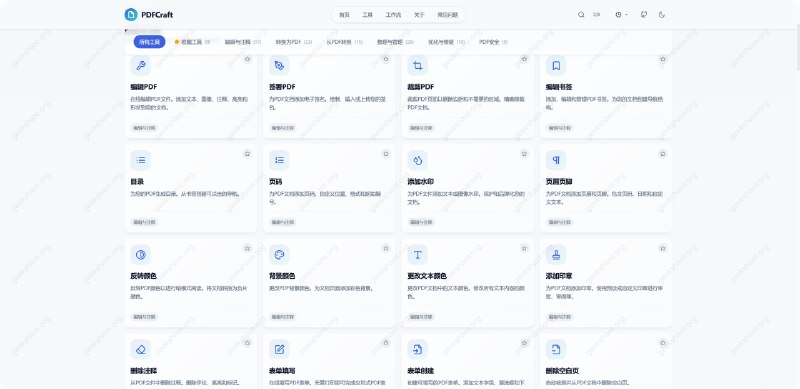This screenshot has width=800, height=389.
Task: Open the 编辑PDF tool title
Action: (143, 87)
